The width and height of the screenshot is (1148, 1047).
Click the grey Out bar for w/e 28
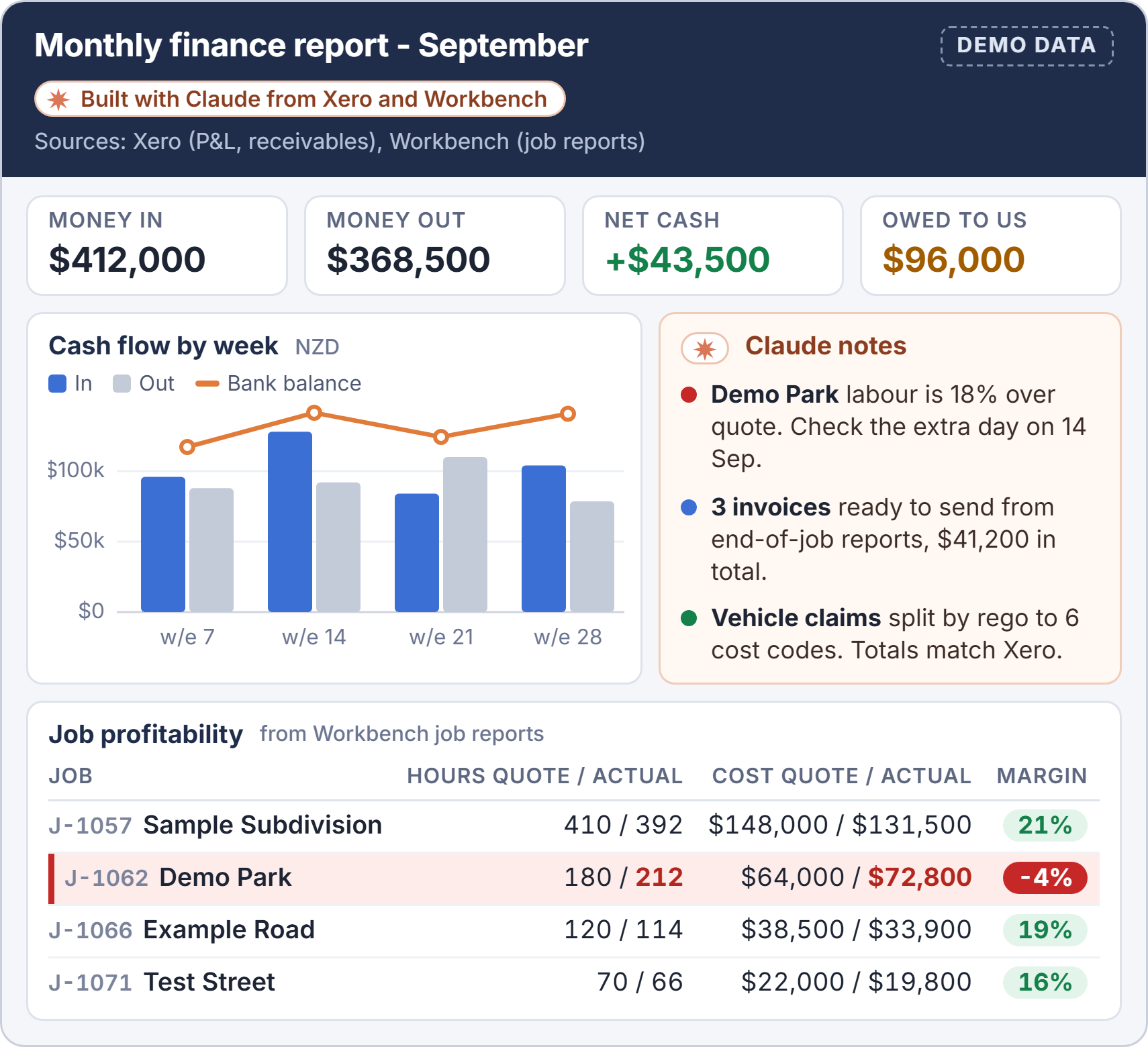pos(592,556)
